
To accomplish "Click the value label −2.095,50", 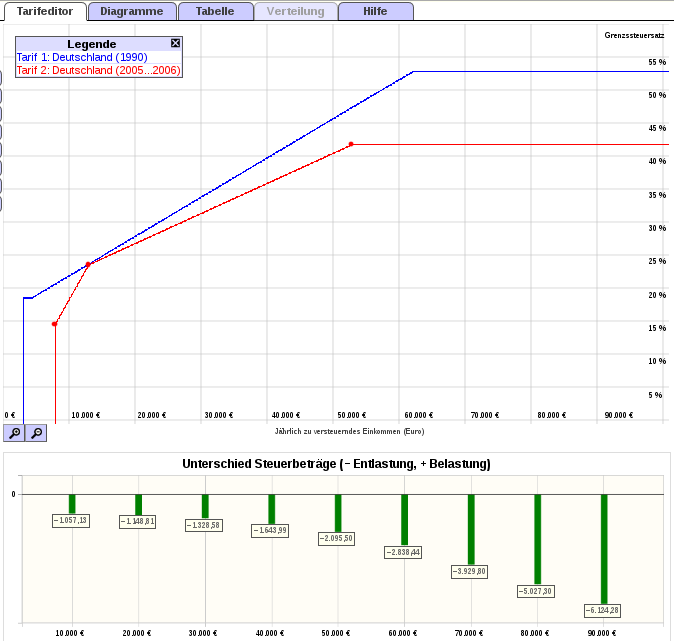I will [x=337, y=538].
